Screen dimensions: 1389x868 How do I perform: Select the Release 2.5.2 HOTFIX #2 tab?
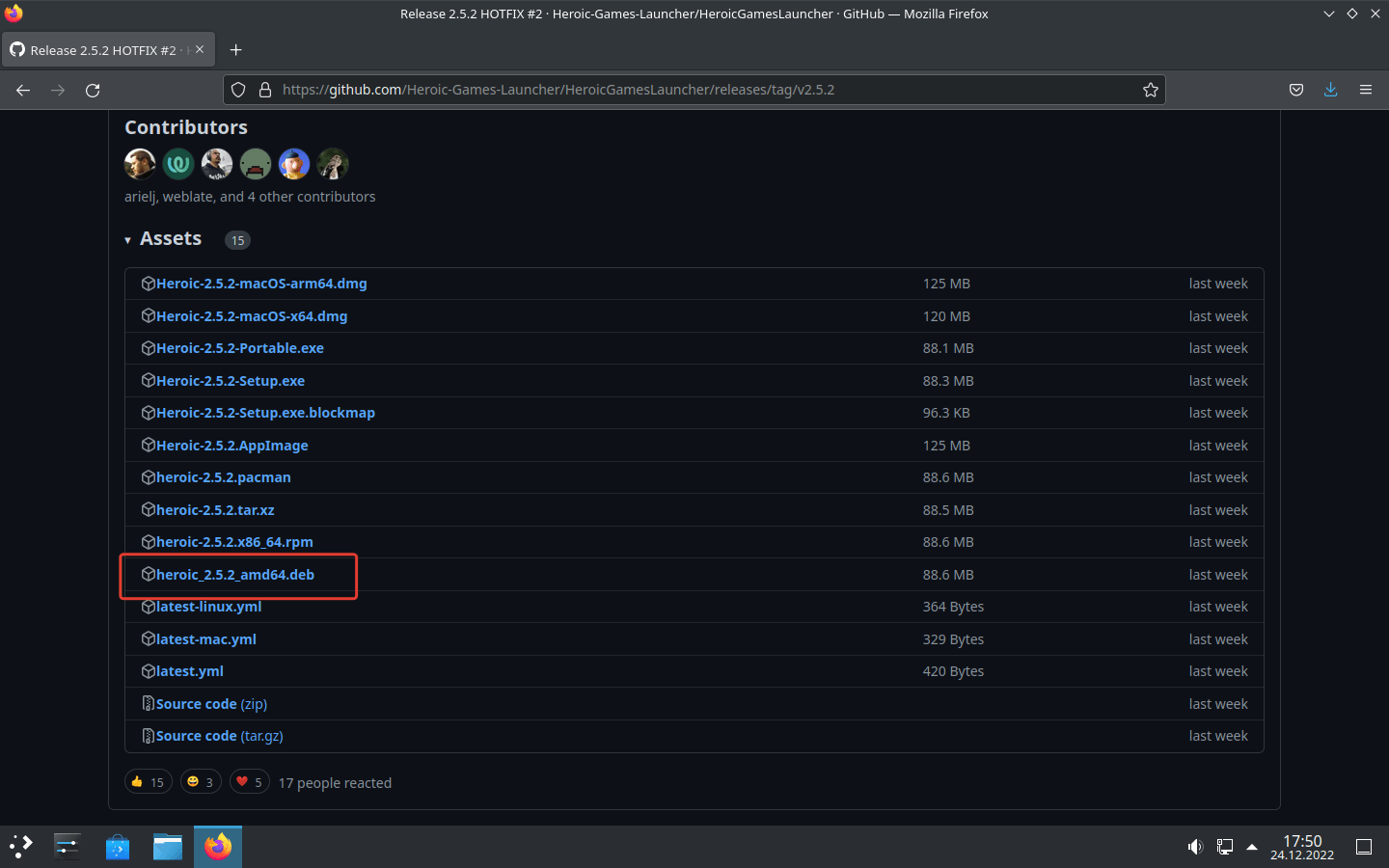point(107,49)
